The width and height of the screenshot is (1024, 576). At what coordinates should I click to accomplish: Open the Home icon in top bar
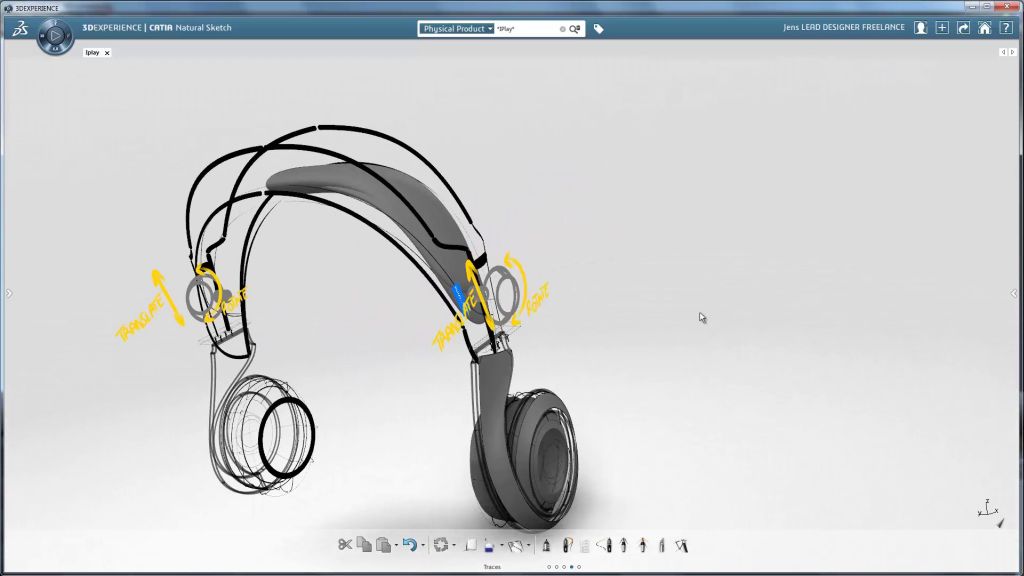[985, 28]
